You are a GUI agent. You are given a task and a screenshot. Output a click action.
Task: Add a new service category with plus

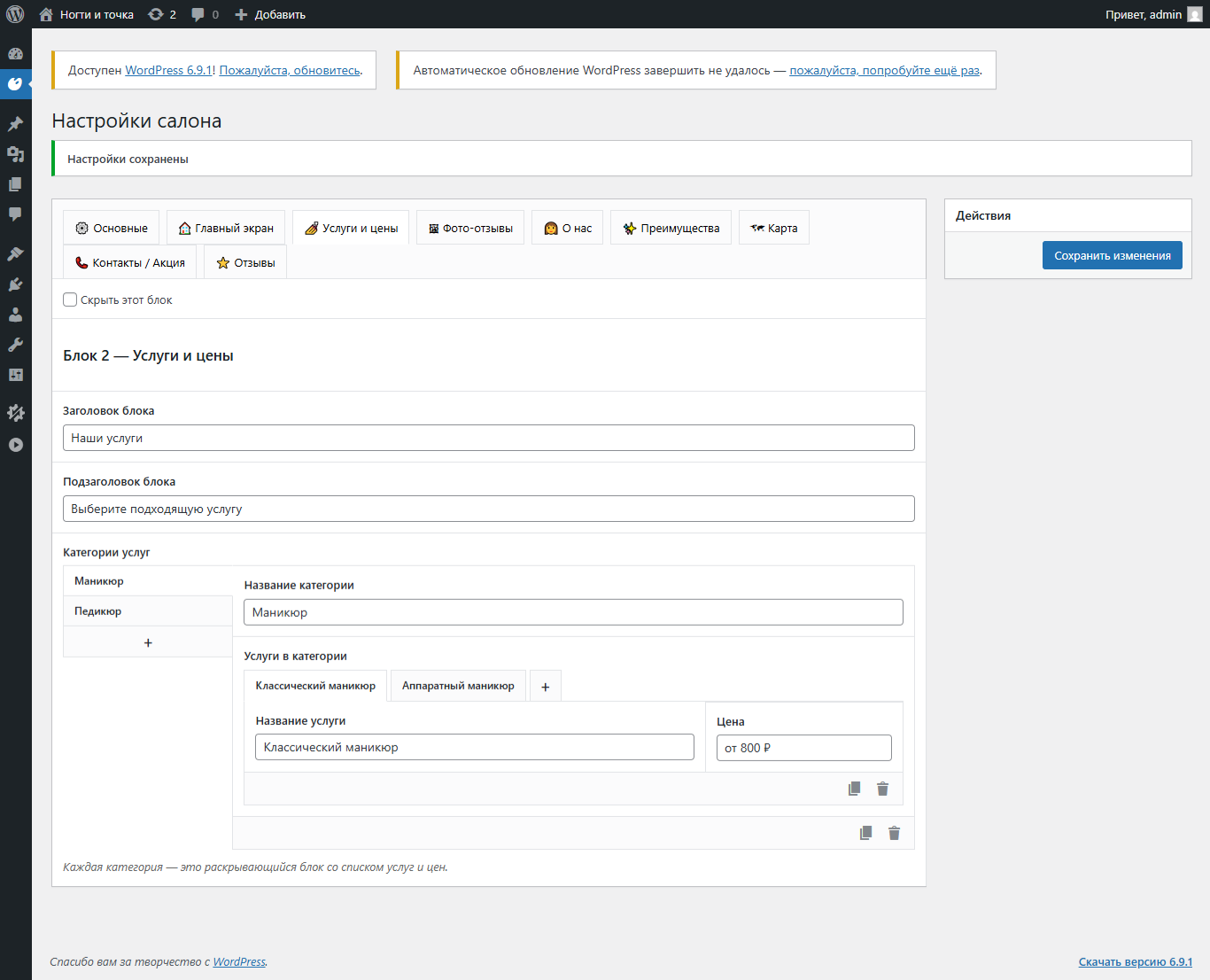tap(148, 642)
